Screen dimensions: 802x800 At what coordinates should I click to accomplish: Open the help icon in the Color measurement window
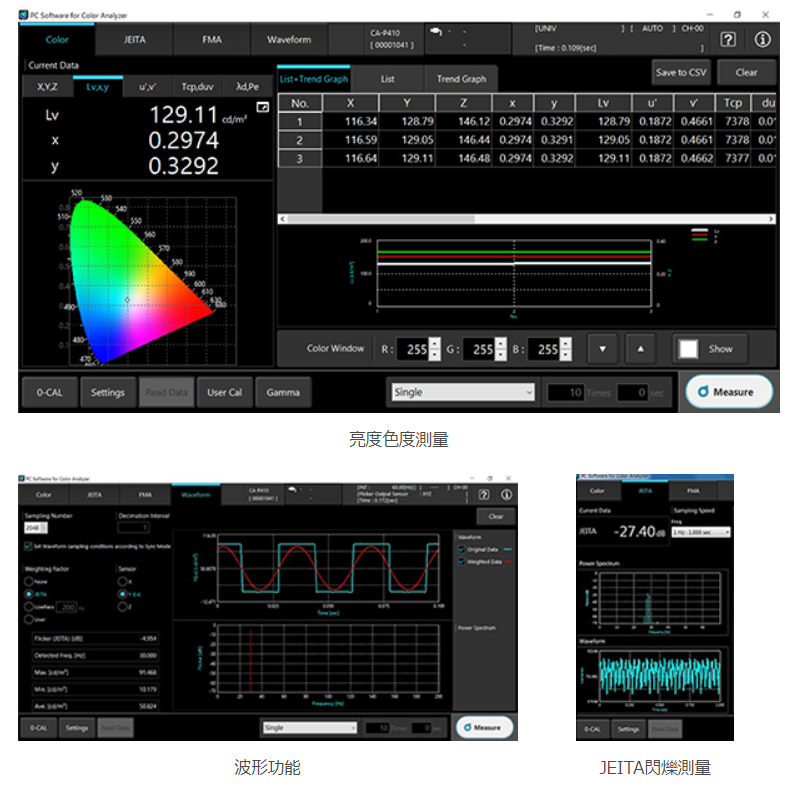[x=727, y=39]
